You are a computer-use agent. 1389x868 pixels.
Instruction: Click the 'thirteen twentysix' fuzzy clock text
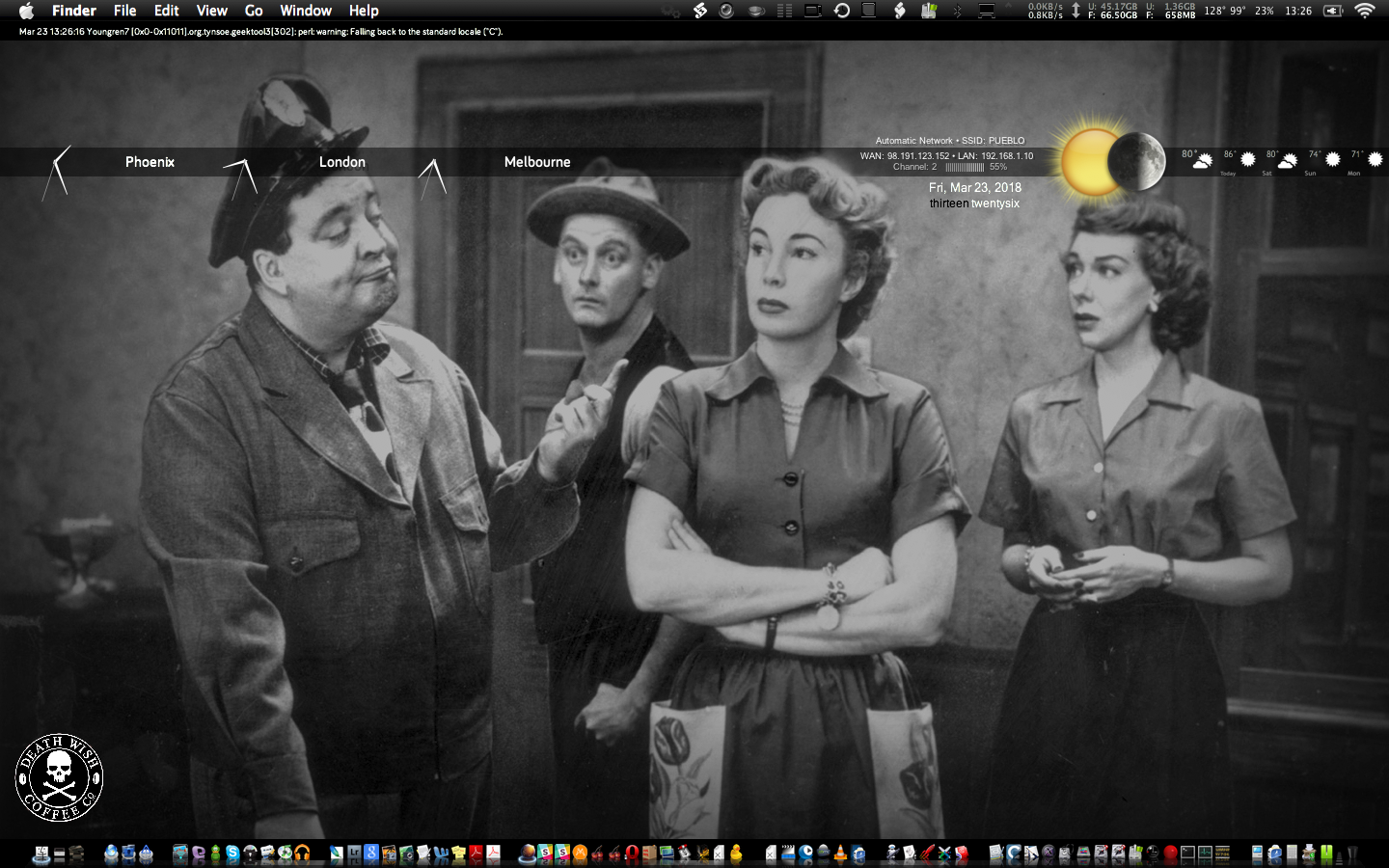coord(974,203)
